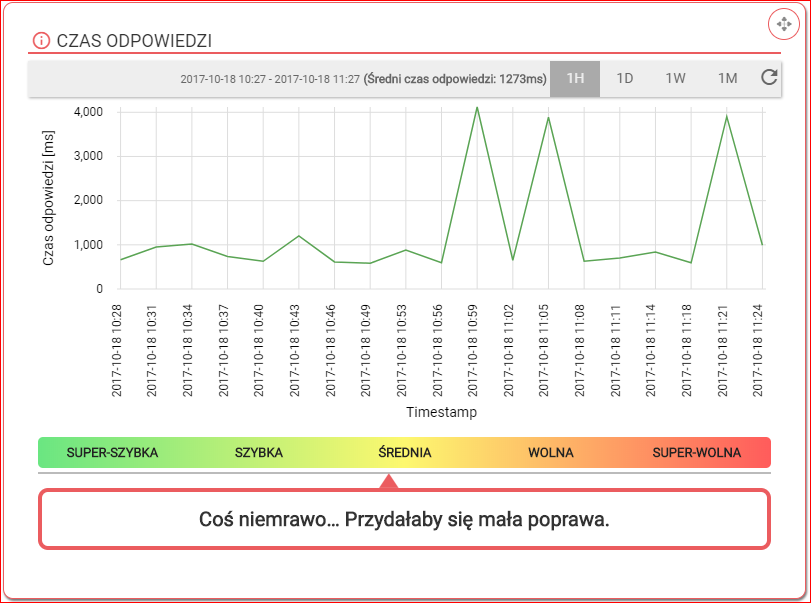811x603 pixels.
Task: Click the WOLNA segment of speed scale
Action: click(x=551, y=452)
